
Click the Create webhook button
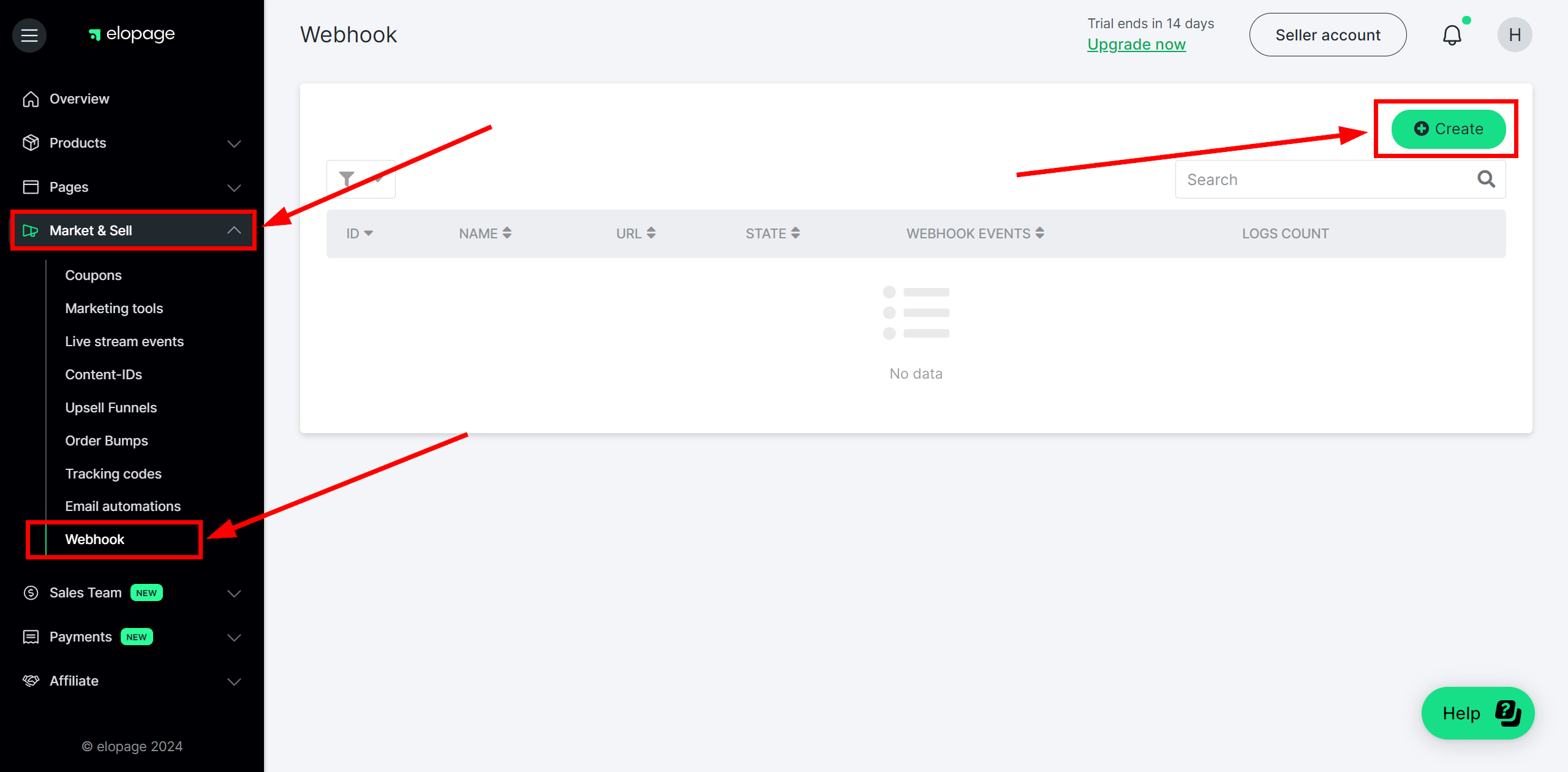point(1448,129)
